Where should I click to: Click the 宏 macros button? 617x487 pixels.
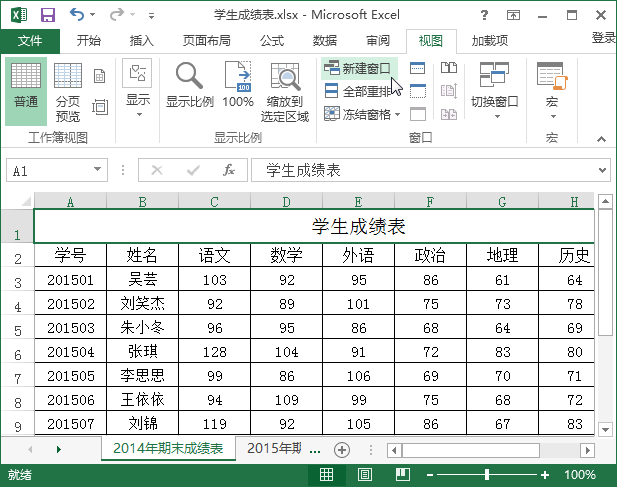click(x=552, y=90)
